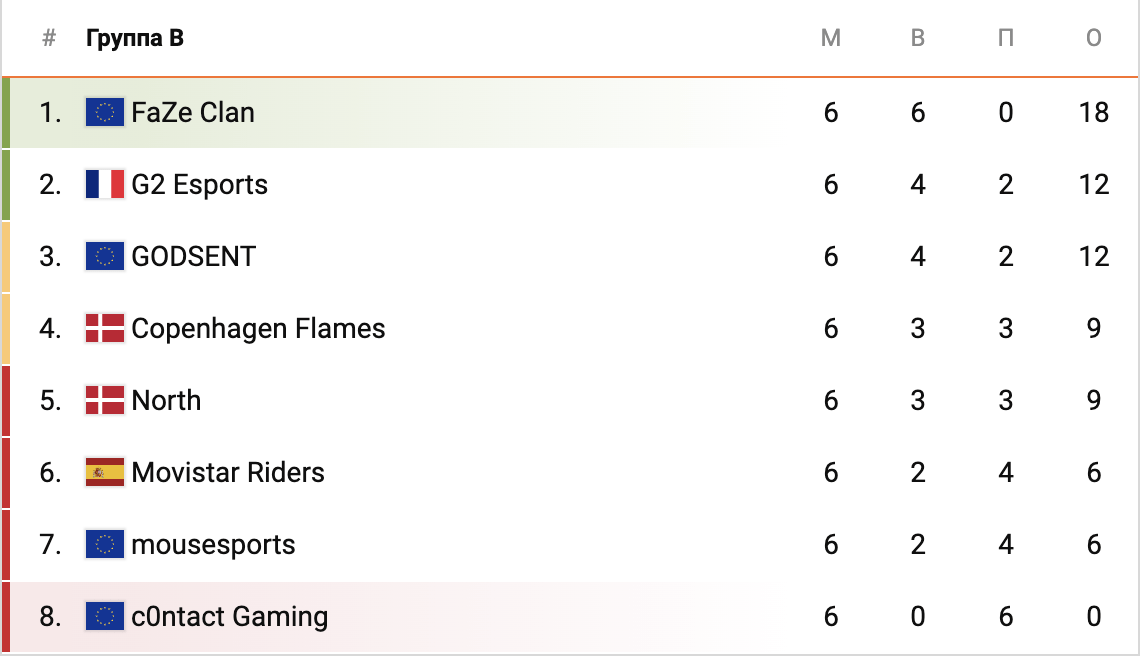Click the Spanish flag beside Movistar Riders
The height and width of the screenshot is (656, 1142).
[x=105, y=472]
